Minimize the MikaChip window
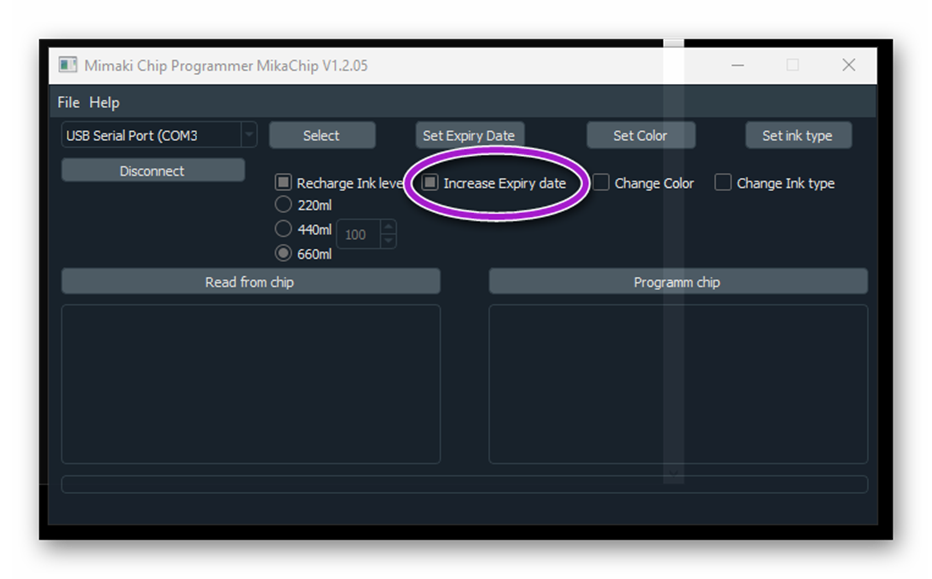 (x=738, y=65)
